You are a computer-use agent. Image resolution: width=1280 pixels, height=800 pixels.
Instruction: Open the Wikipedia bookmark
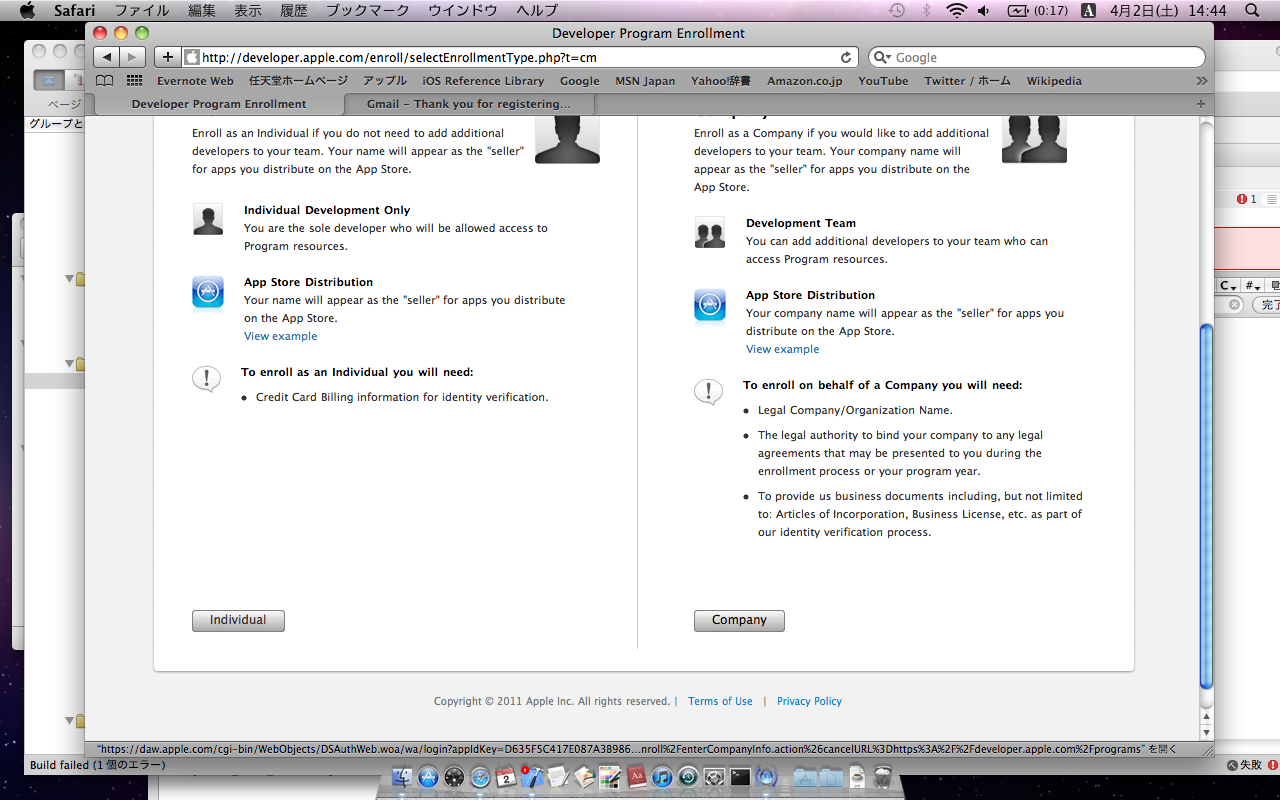pos(1054,81)
